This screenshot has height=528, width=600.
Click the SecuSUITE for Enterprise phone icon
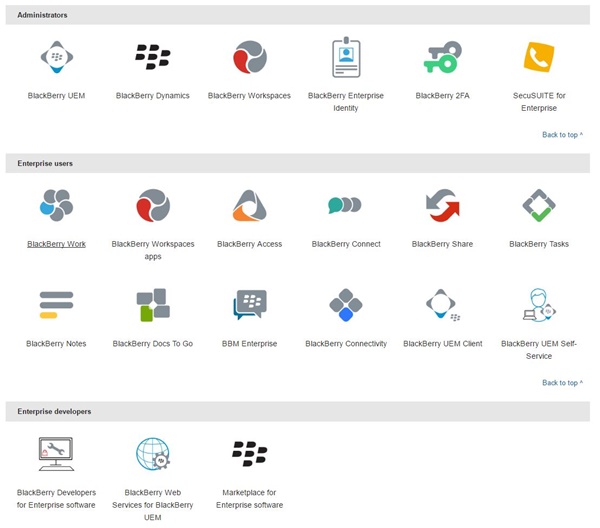pos(539,58)
